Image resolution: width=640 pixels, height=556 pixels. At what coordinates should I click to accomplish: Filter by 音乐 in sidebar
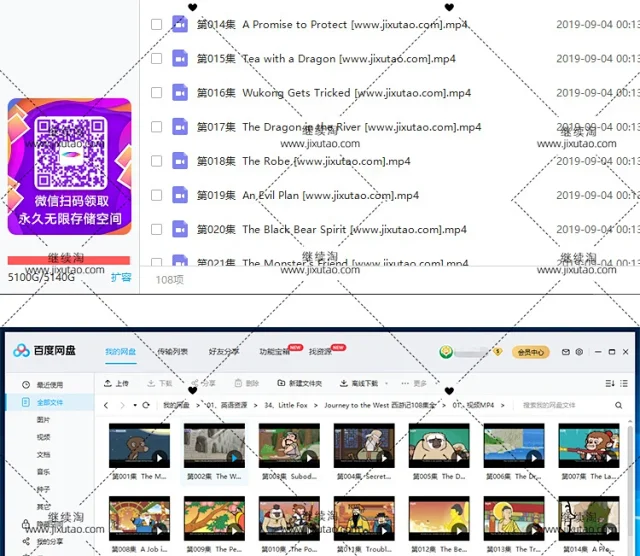pos(43,472)
